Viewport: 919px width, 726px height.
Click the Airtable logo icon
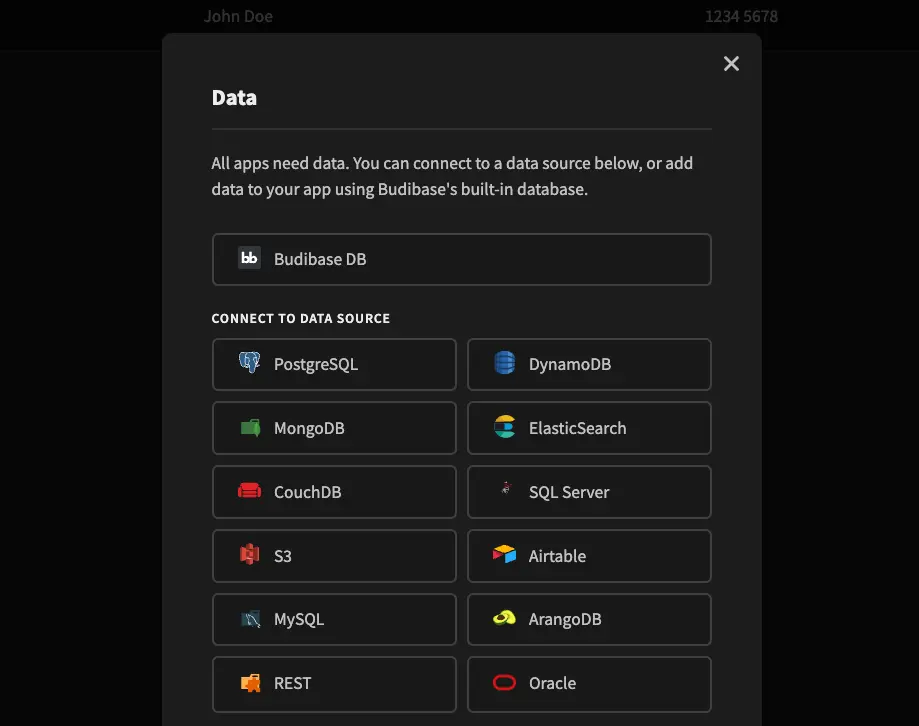click(504, 555)
